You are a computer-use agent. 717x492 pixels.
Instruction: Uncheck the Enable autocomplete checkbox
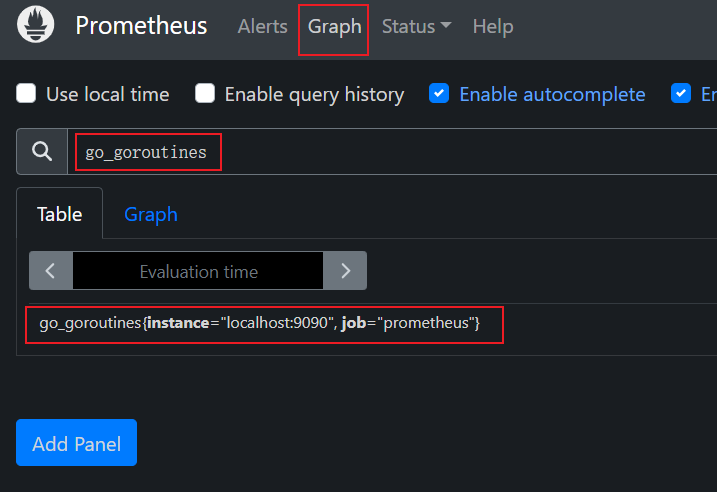tap(438, 94)
